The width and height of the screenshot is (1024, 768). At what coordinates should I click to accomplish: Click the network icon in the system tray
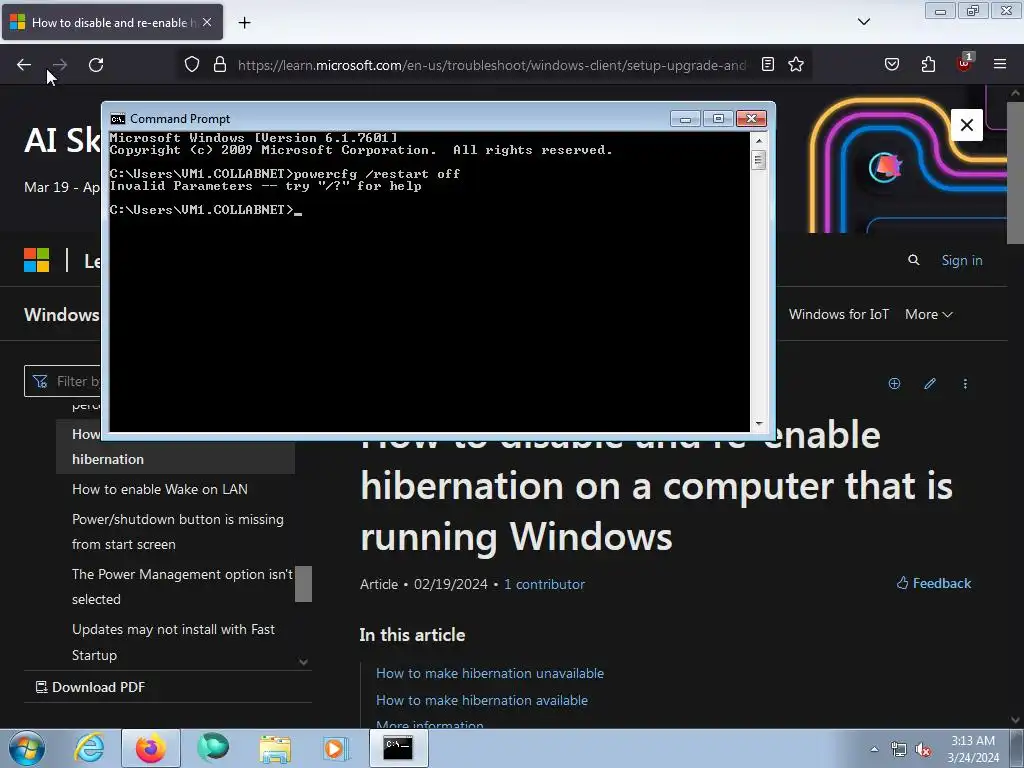(899, 750)
